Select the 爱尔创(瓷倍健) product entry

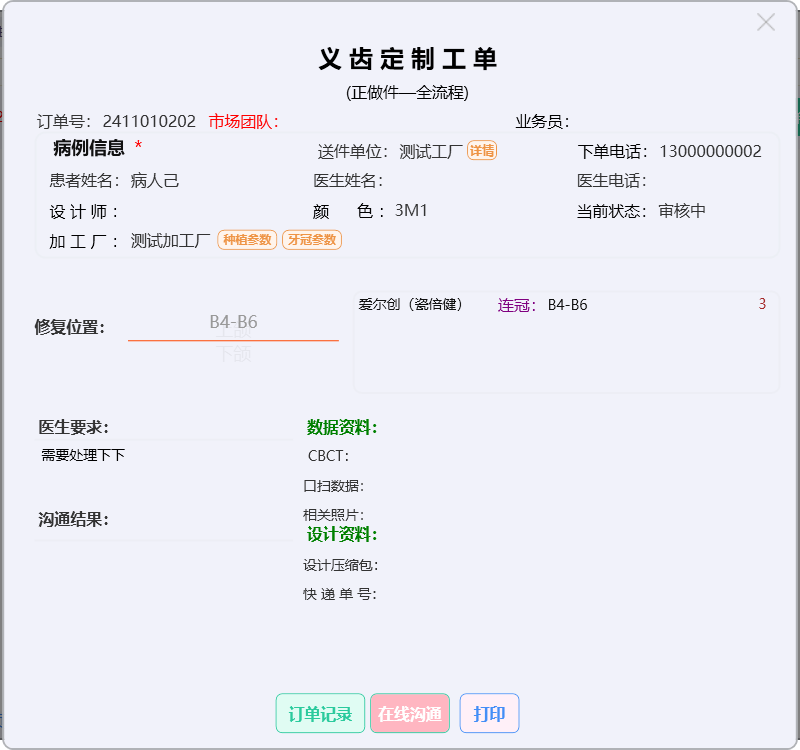click(x=410, y=305)
